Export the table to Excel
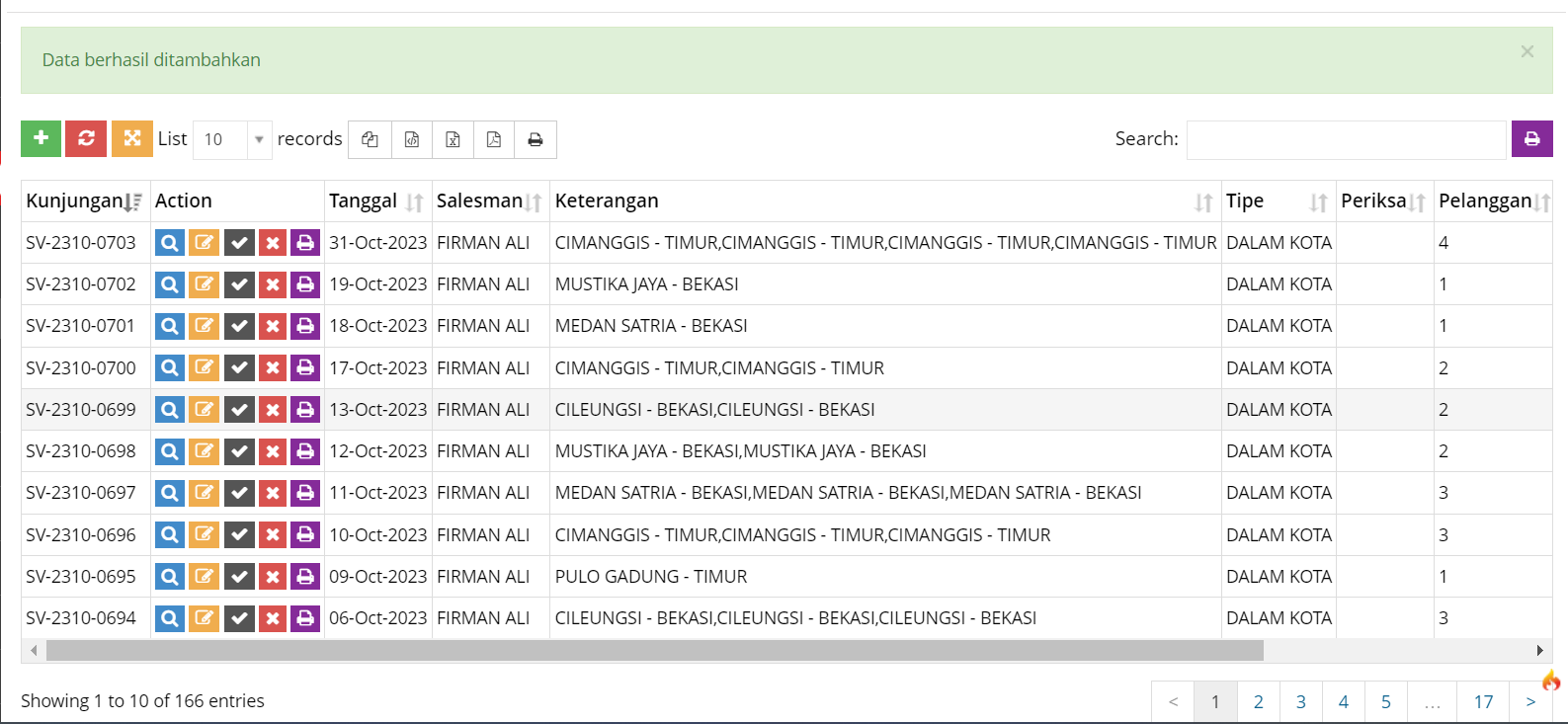 (453, 139)
